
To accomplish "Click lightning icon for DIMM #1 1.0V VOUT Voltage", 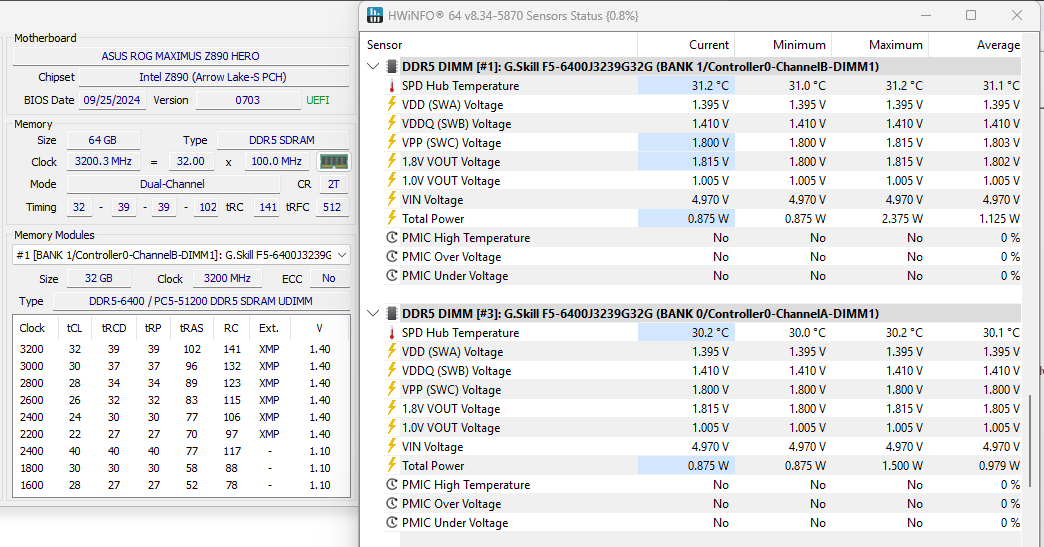I will point(392,180).
